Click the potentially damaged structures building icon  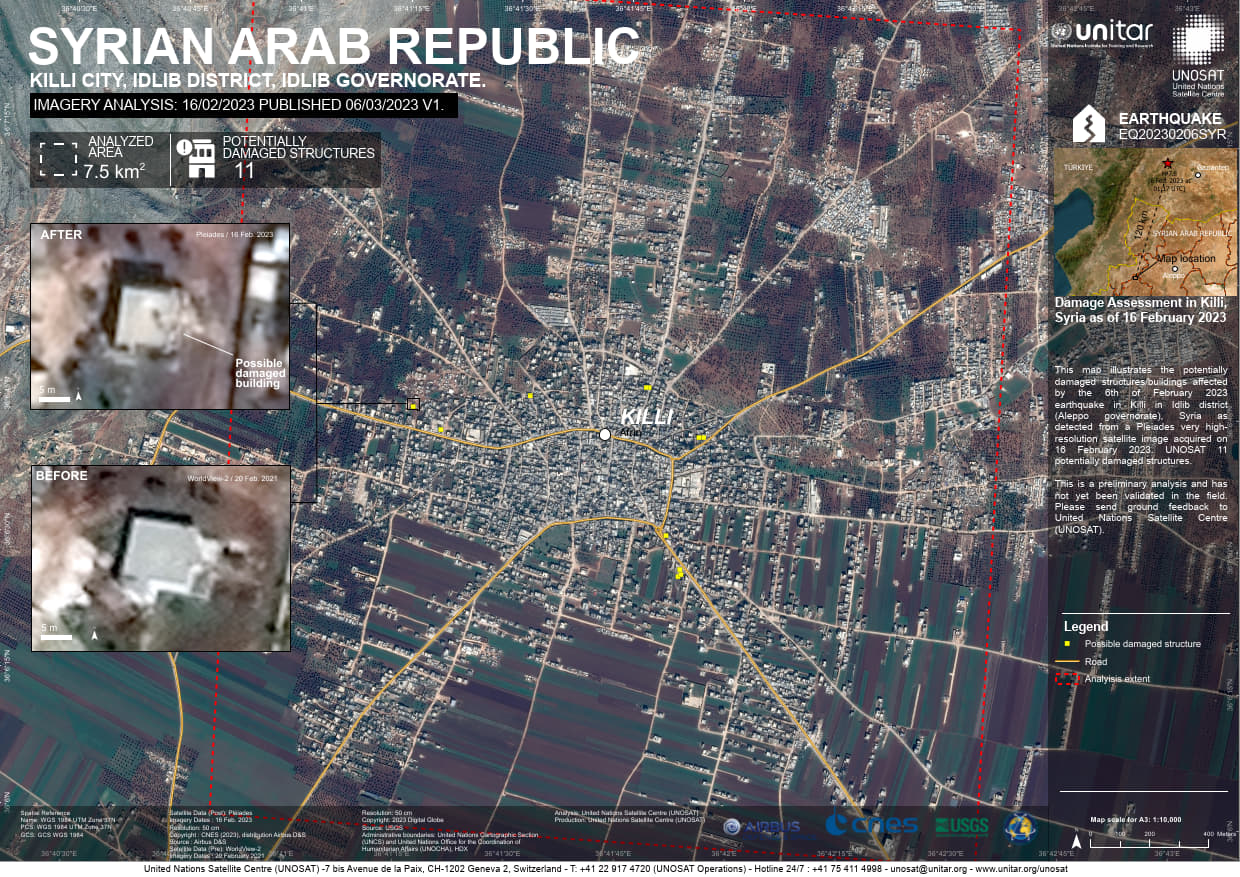195,159
